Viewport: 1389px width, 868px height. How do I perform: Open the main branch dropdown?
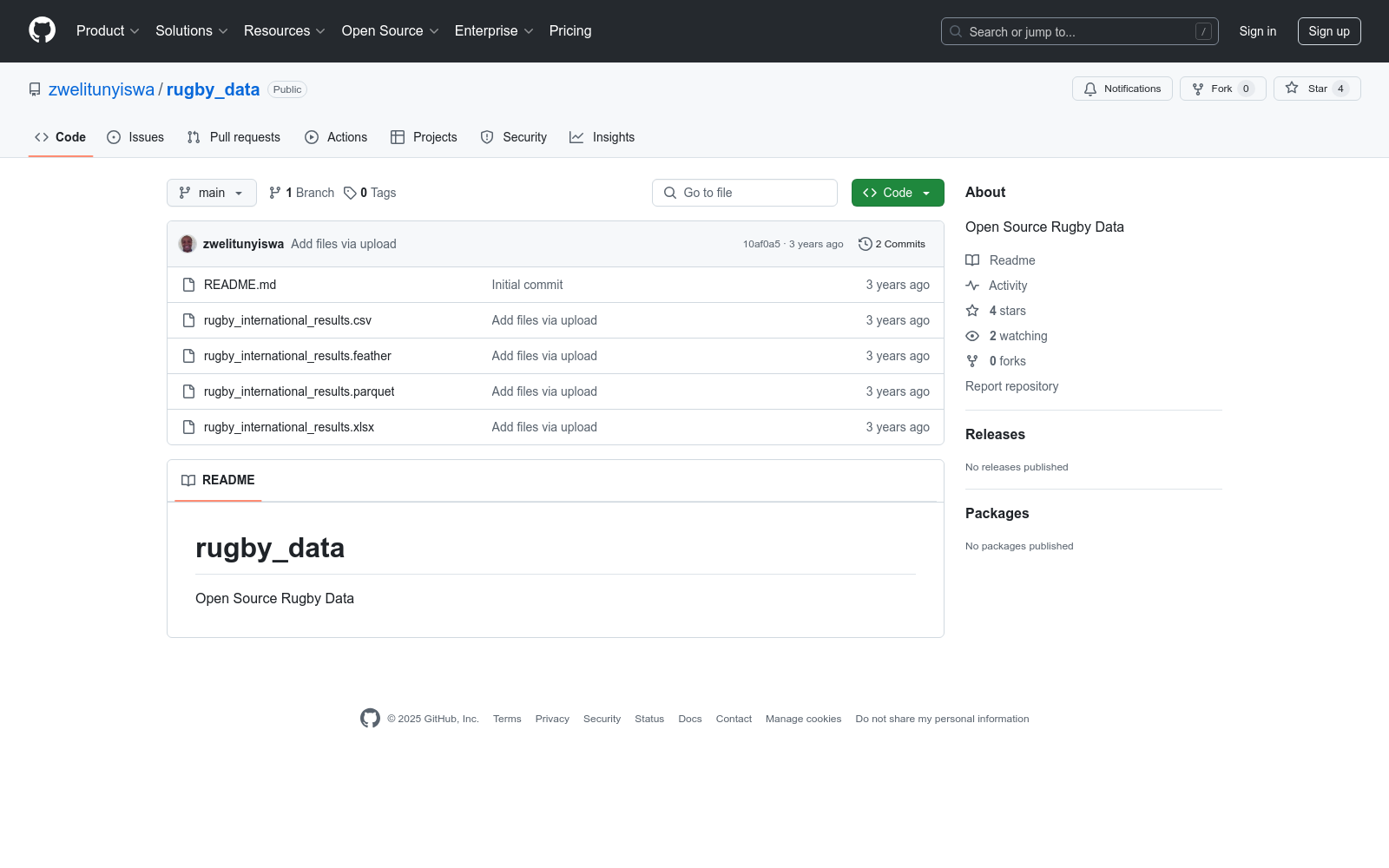(x=212, y=193)
